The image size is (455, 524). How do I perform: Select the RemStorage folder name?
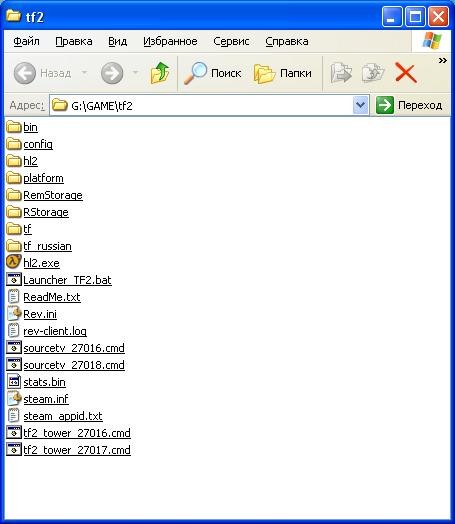tap(53, 195)
